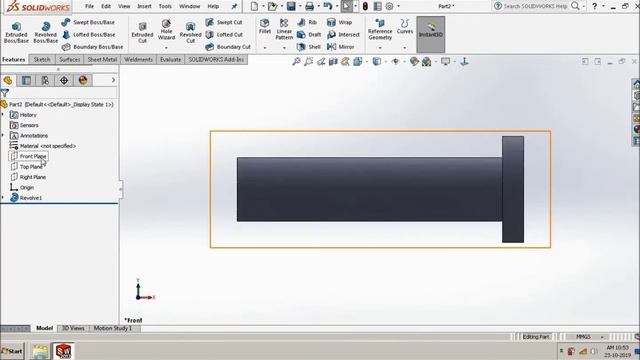This screenshot has width=640, height=360.
Task: Select the Extruded Cut tool
Action: click(x=142, y=33)
